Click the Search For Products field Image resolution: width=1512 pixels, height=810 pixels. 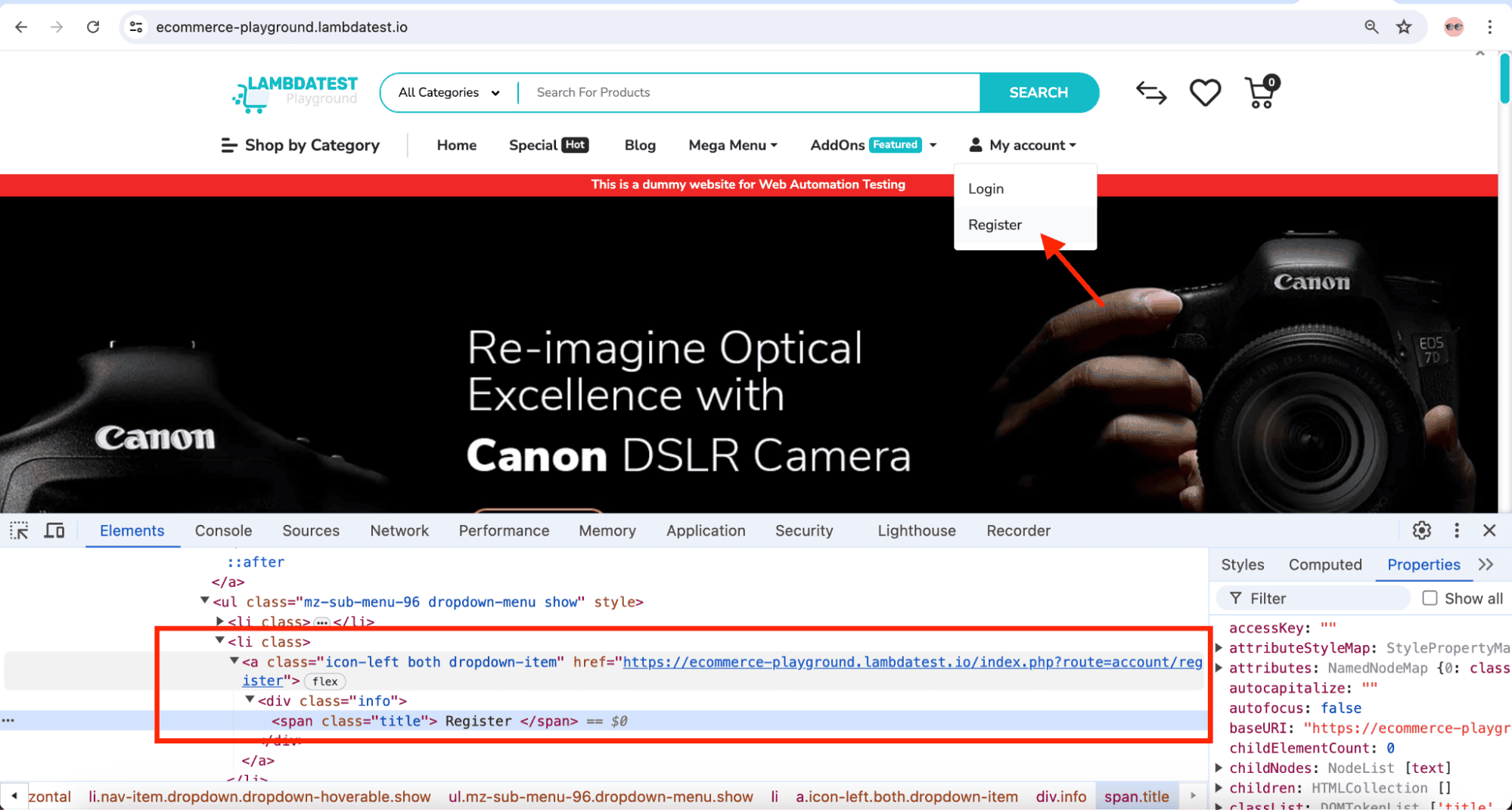click(x=749, y=92)
